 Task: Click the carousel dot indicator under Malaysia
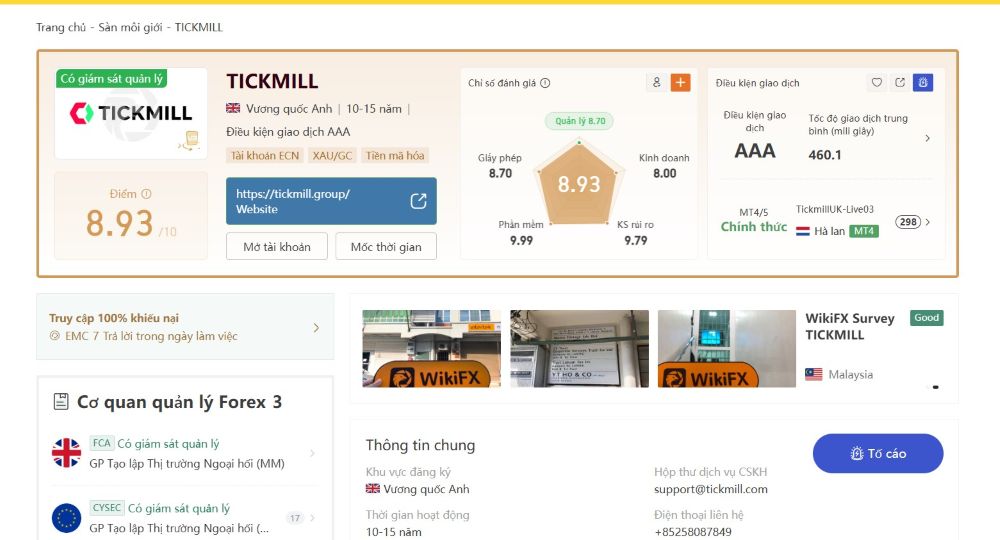pos(936,387)
